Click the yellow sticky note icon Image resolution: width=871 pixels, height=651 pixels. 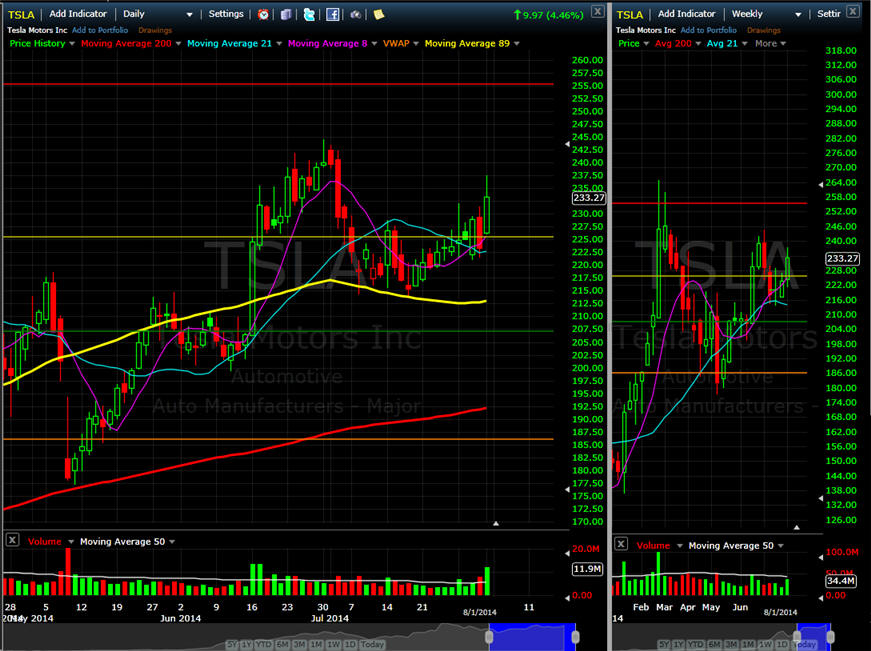[378, 14]
